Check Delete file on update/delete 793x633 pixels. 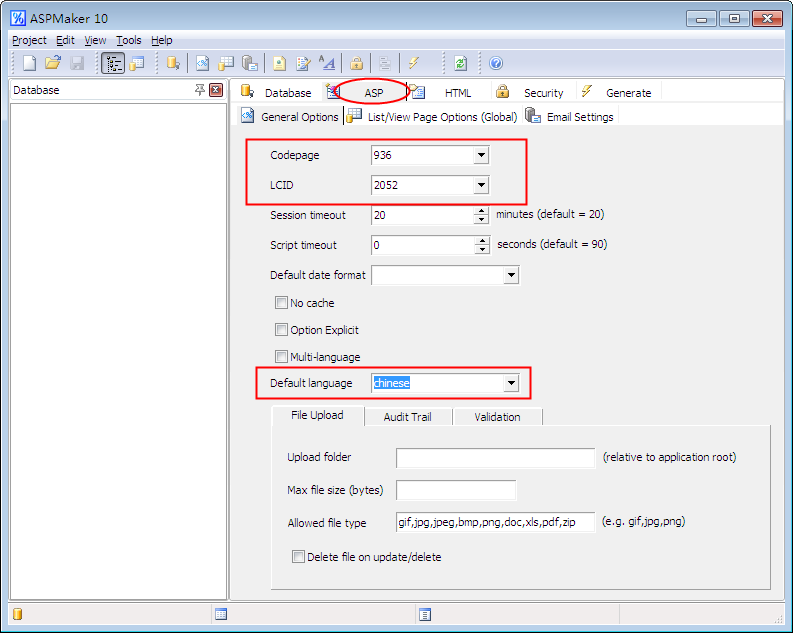pyautogui.click(x=298, y=557)
